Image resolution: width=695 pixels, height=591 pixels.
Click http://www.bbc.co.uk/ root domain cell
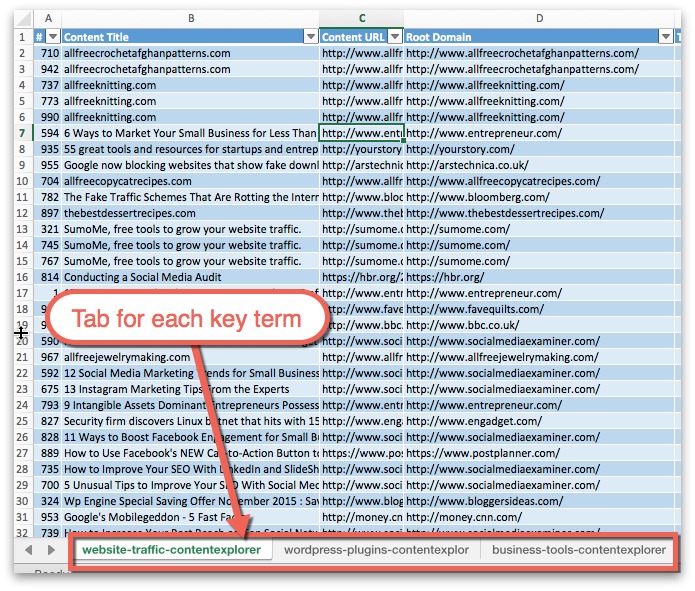pyautogui.click(x=539, y=325)
